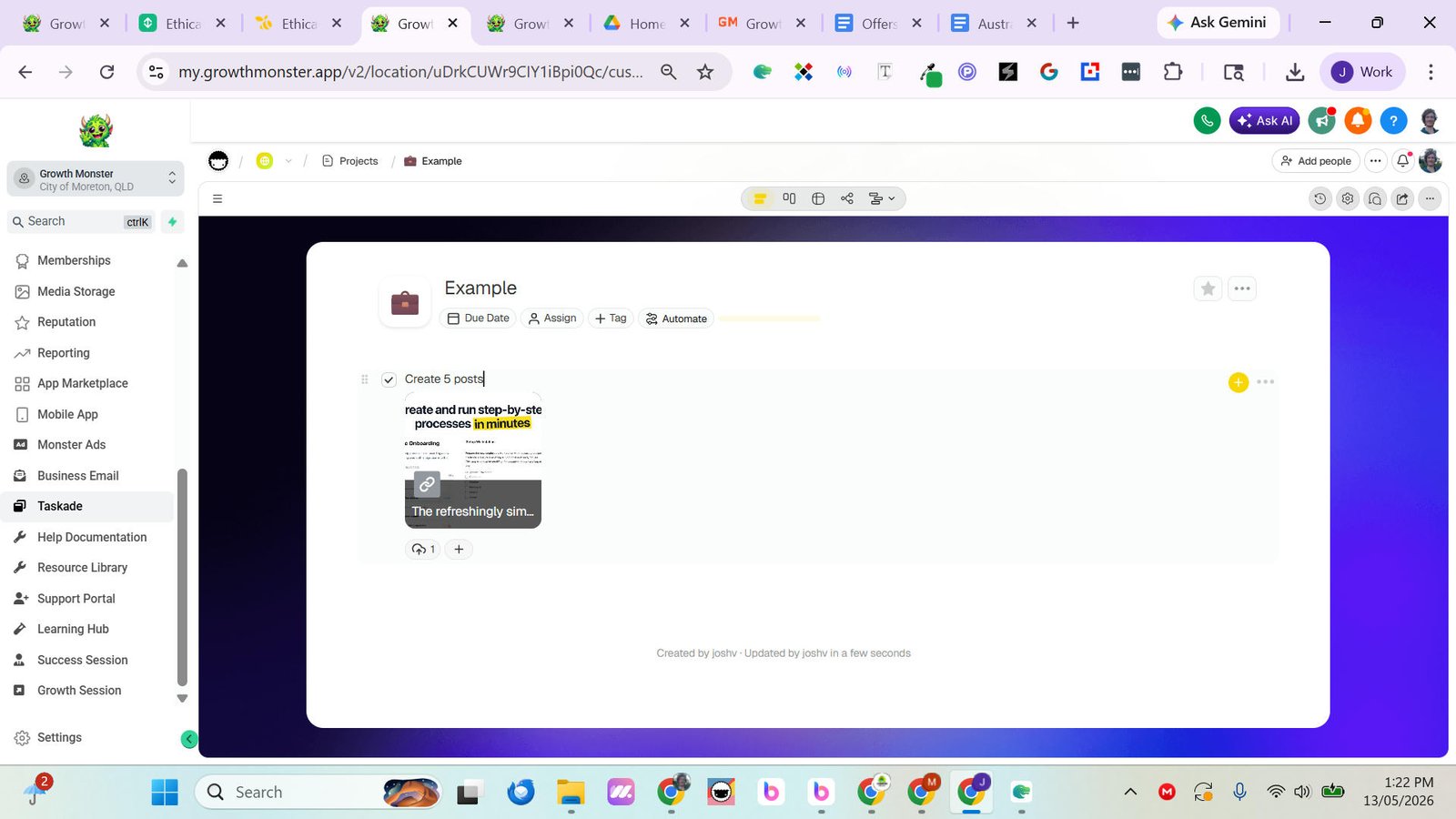The height and width of the screenshot is (819, 1456).
Task: Open File Explorer in the taskbar
Action: [571, 793]
